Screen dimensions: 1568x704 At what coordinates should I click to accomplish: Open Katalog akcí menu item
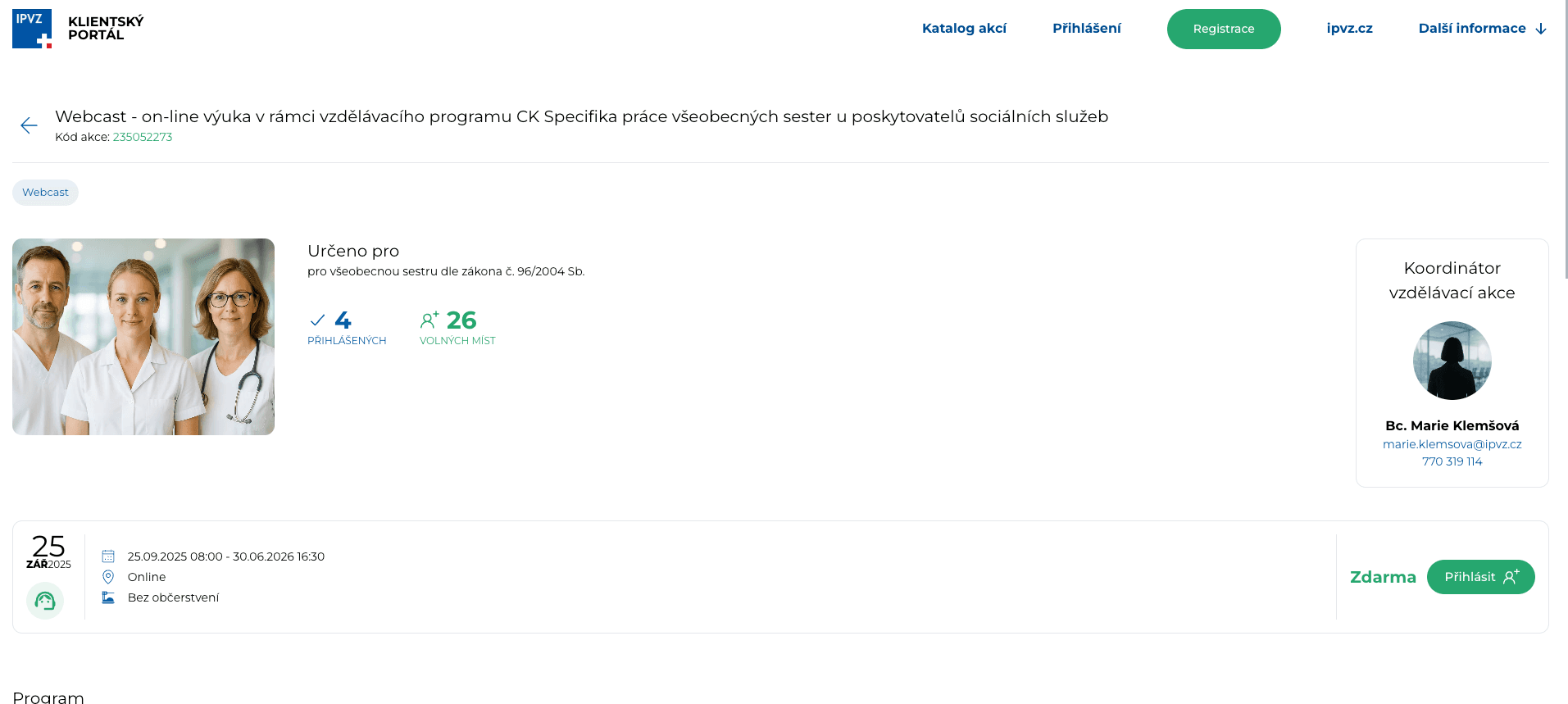pos(964,29)
